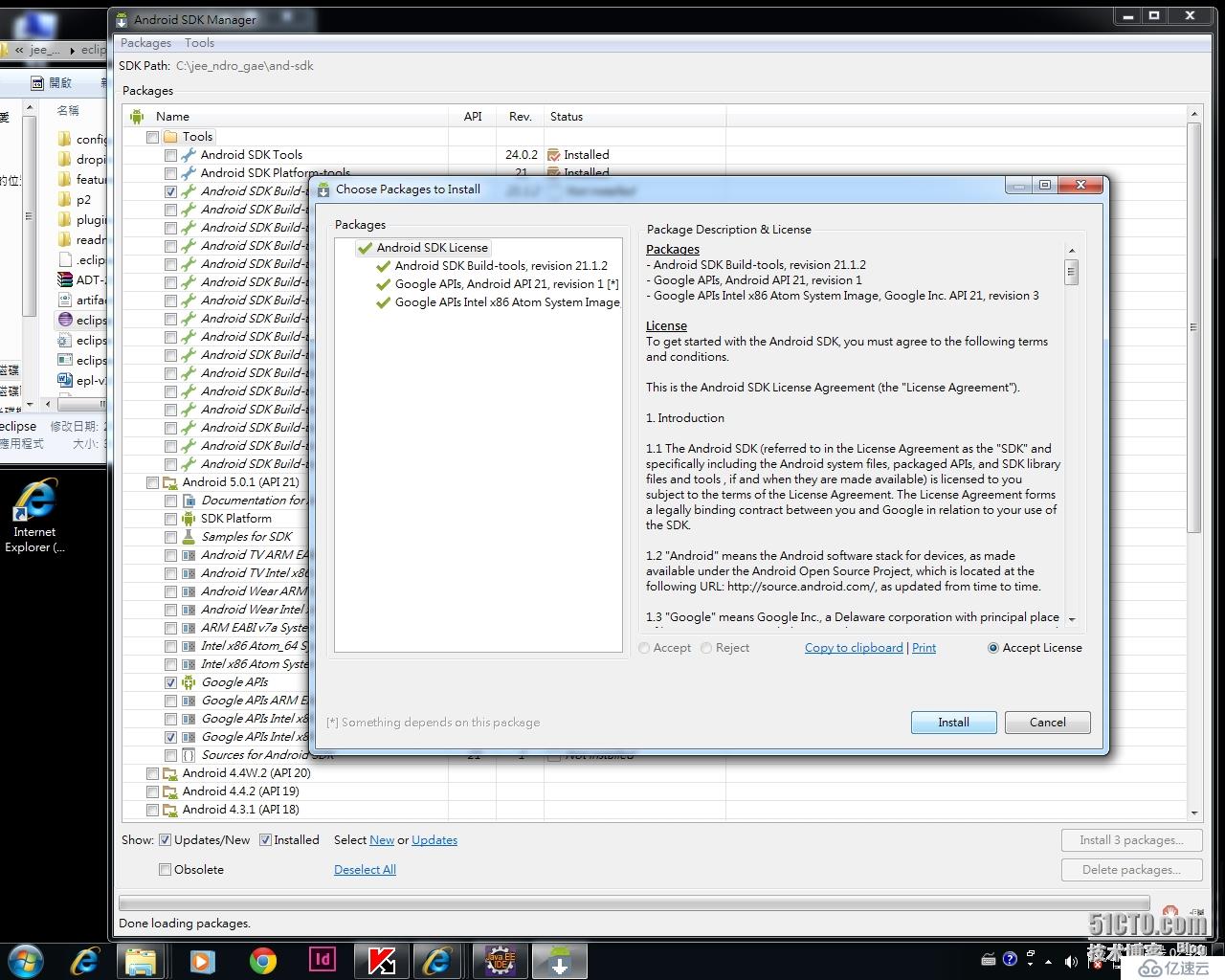Open the Windows Start menu
The height and width of the screenshot is (980, 1225).
tap(27, 961)
